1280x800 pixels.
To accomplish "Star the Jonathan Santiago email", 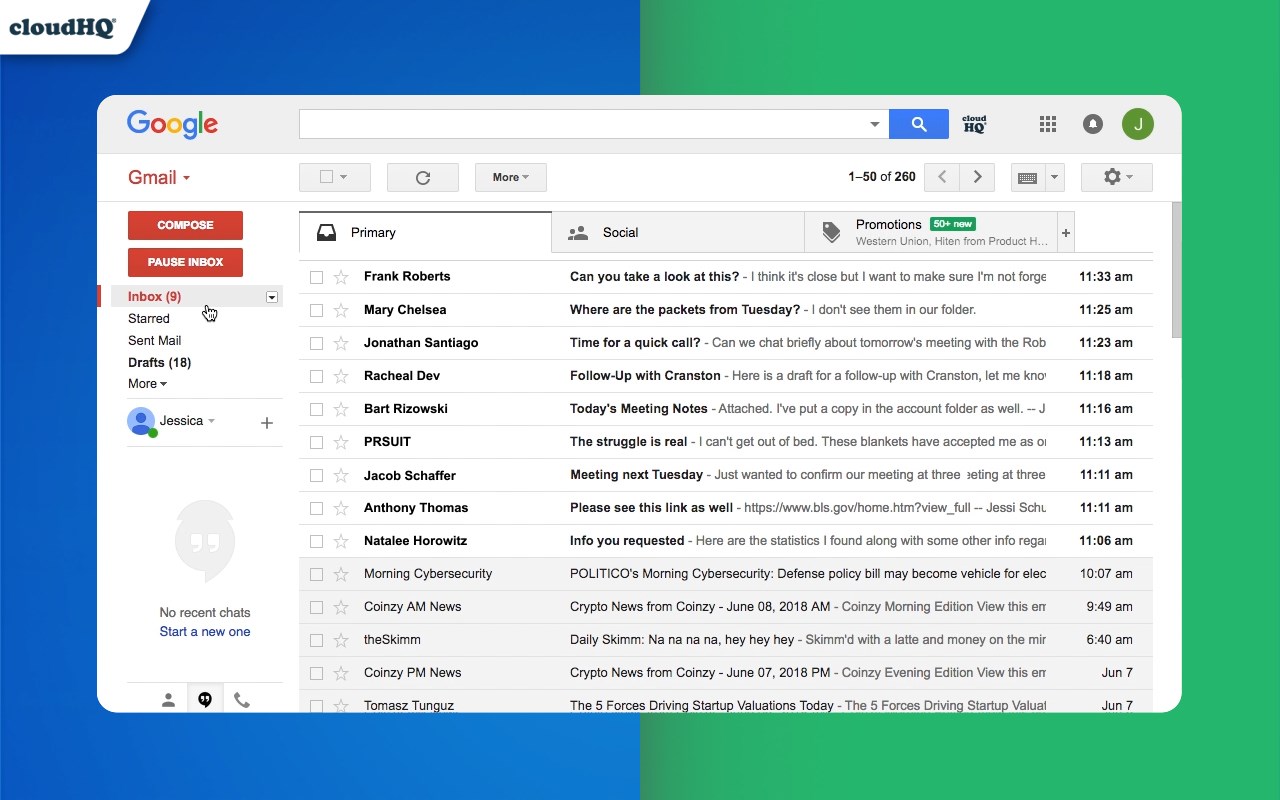I will coord(341,343).
